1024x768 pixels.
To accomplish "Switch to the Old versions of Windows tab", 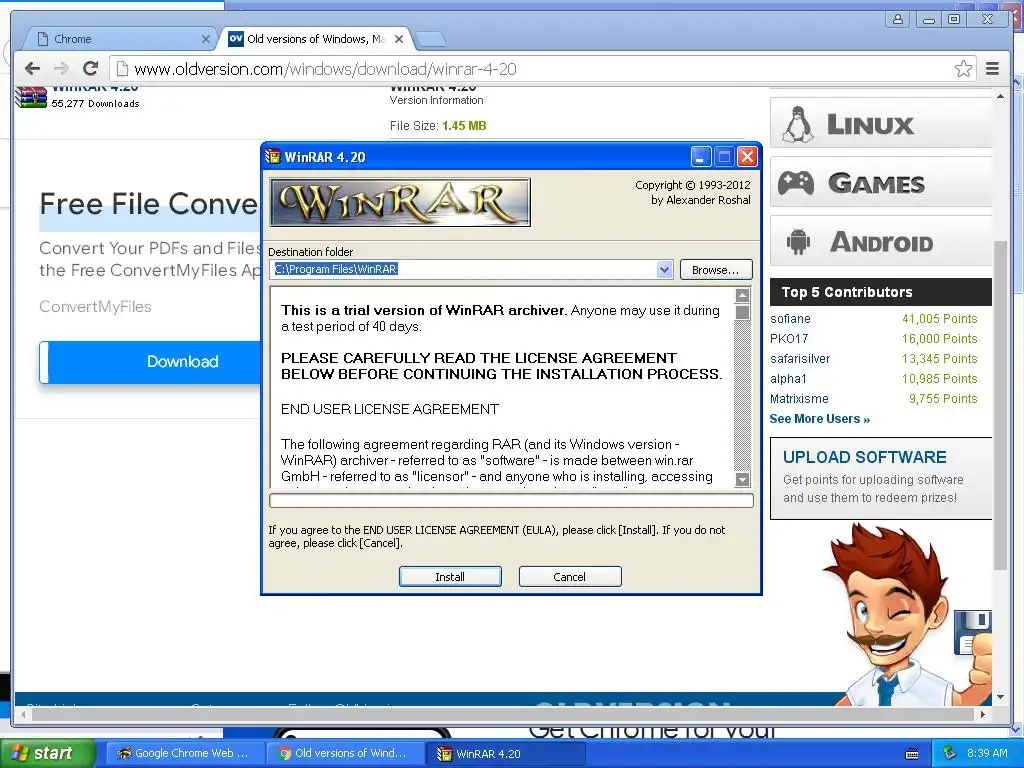I will (x=315, y=39).
